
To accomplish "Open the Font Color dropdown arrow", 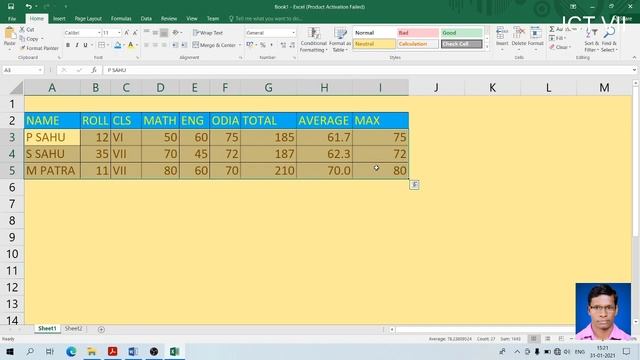I will (137, 45).
